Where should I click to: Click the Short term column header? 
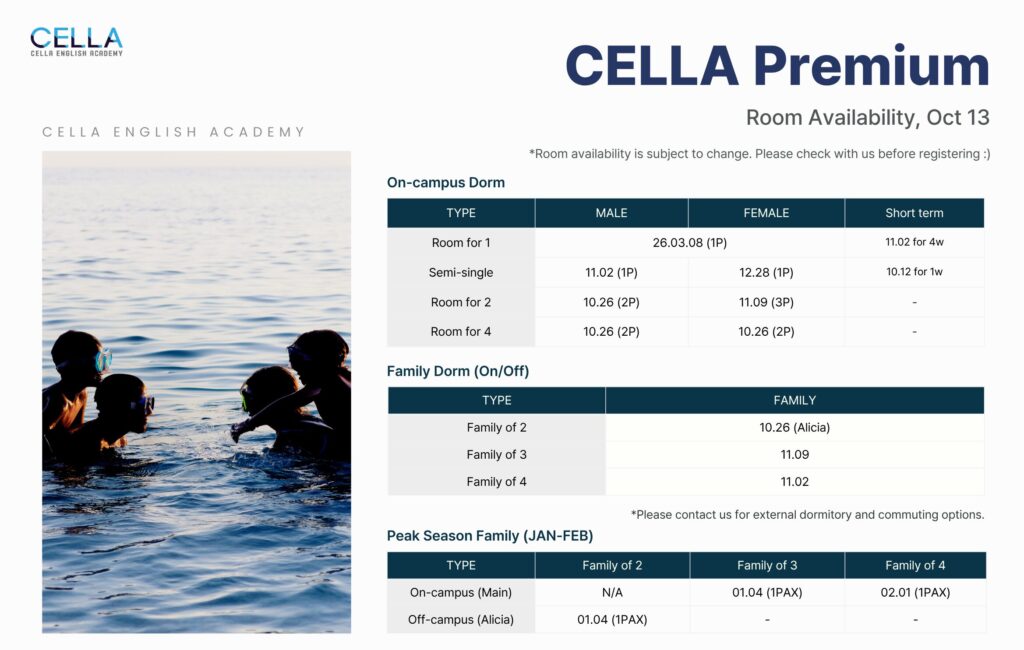pos(914,213)
